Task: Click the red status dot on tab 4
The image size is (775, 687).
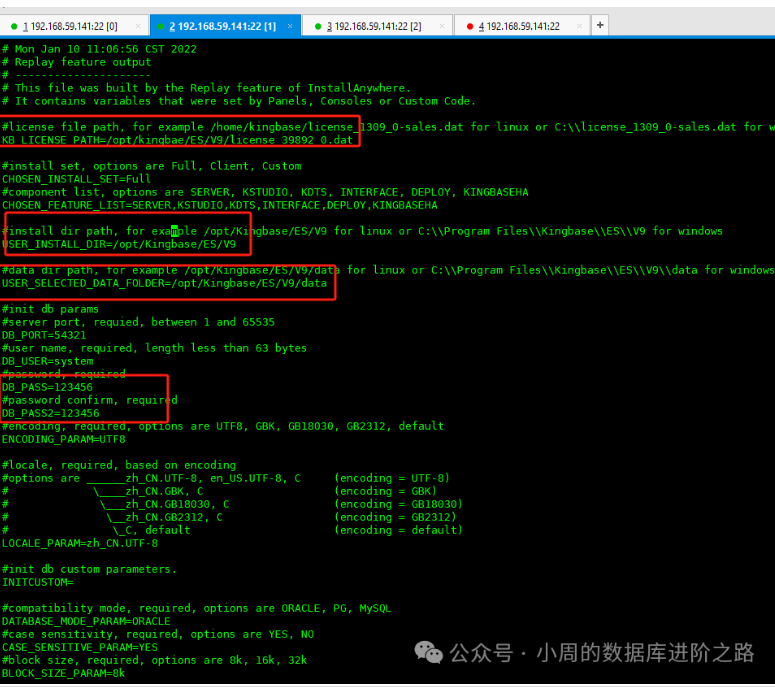Action: (x=470, y=26)
